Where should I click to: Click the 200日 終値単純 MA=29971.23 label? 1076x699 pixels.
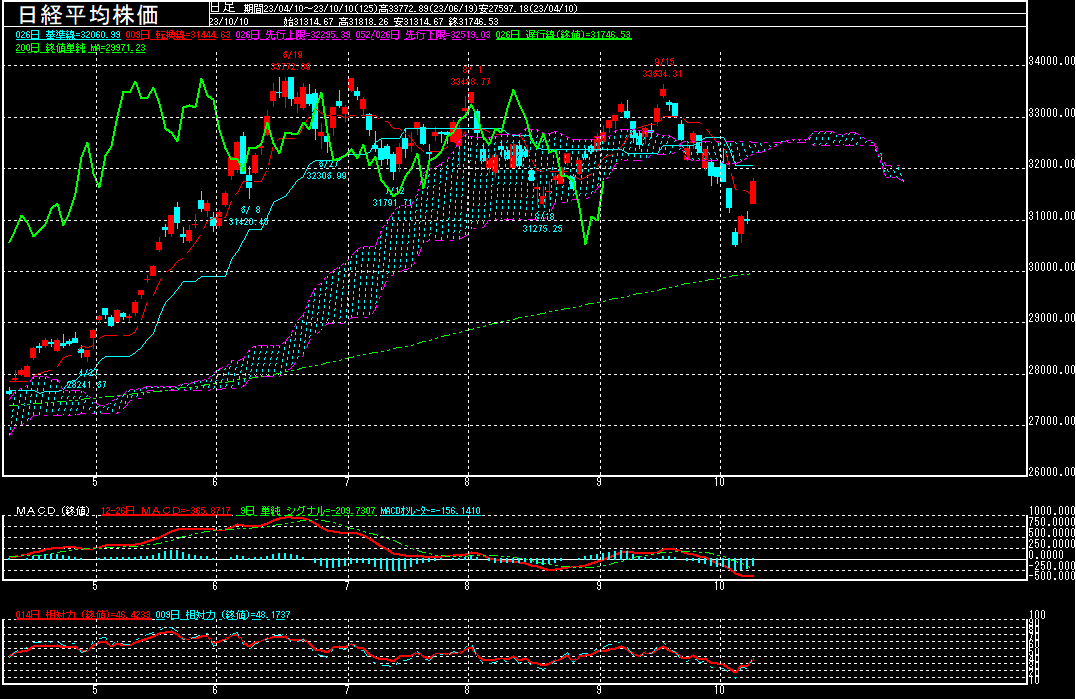click(x=80, y=48)
